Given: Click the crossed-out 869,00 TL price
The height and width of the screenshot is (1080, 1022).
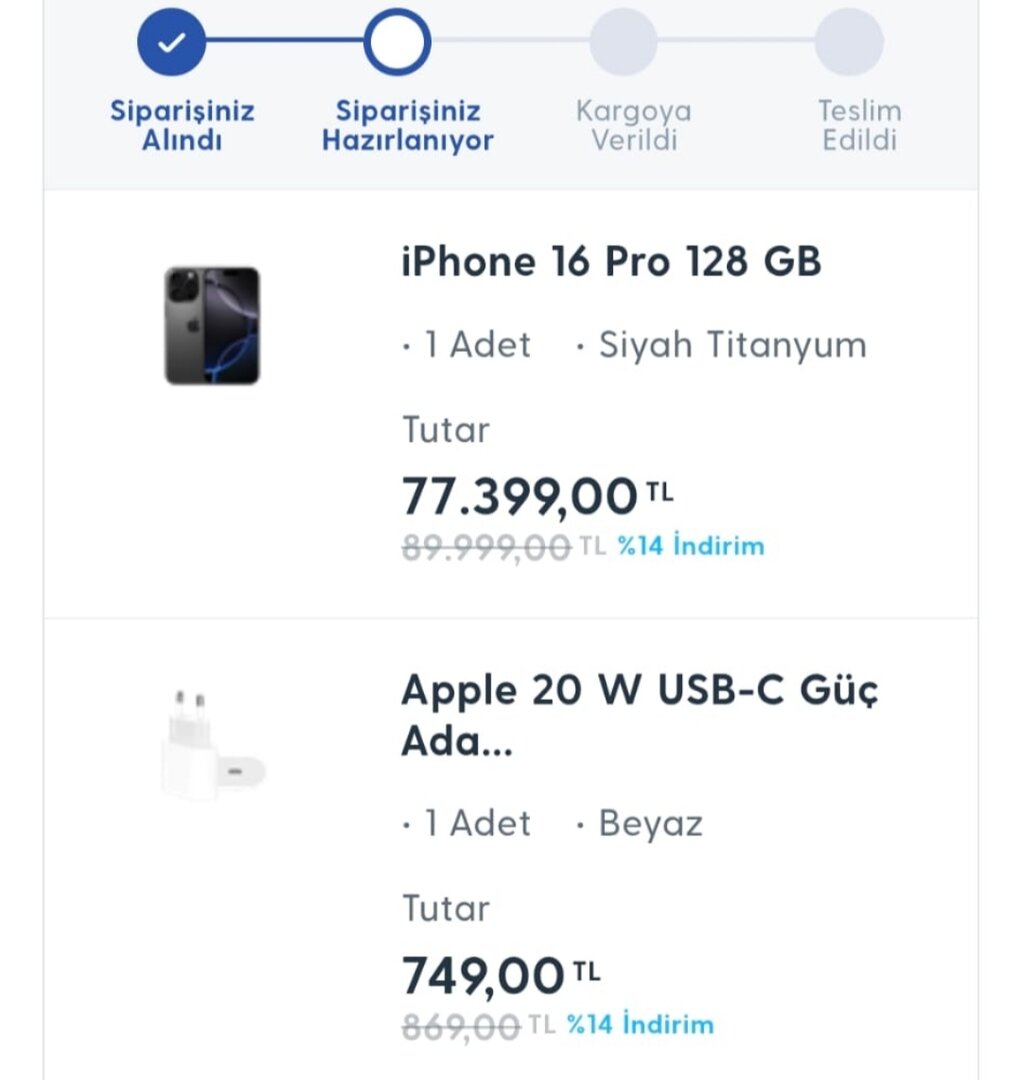Looking at the screenshot, I should click(x=461, y=1026).
